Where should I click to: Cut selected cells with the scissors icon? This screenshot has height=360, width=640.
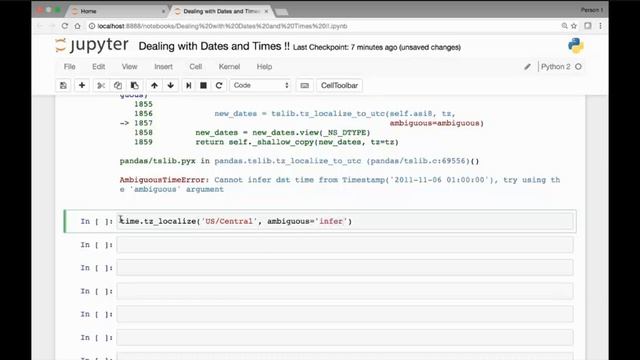[101, 85]
